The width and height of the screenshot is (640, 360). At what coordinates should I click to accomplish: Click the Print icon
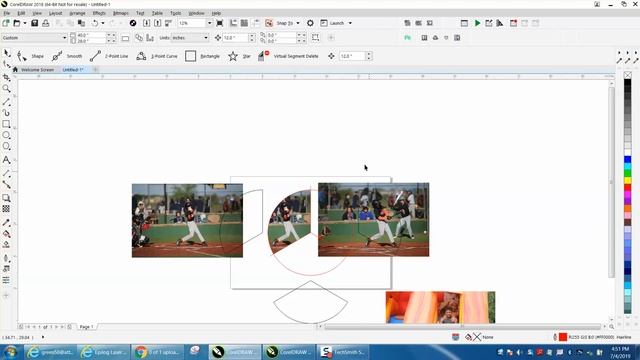[46, 23]
